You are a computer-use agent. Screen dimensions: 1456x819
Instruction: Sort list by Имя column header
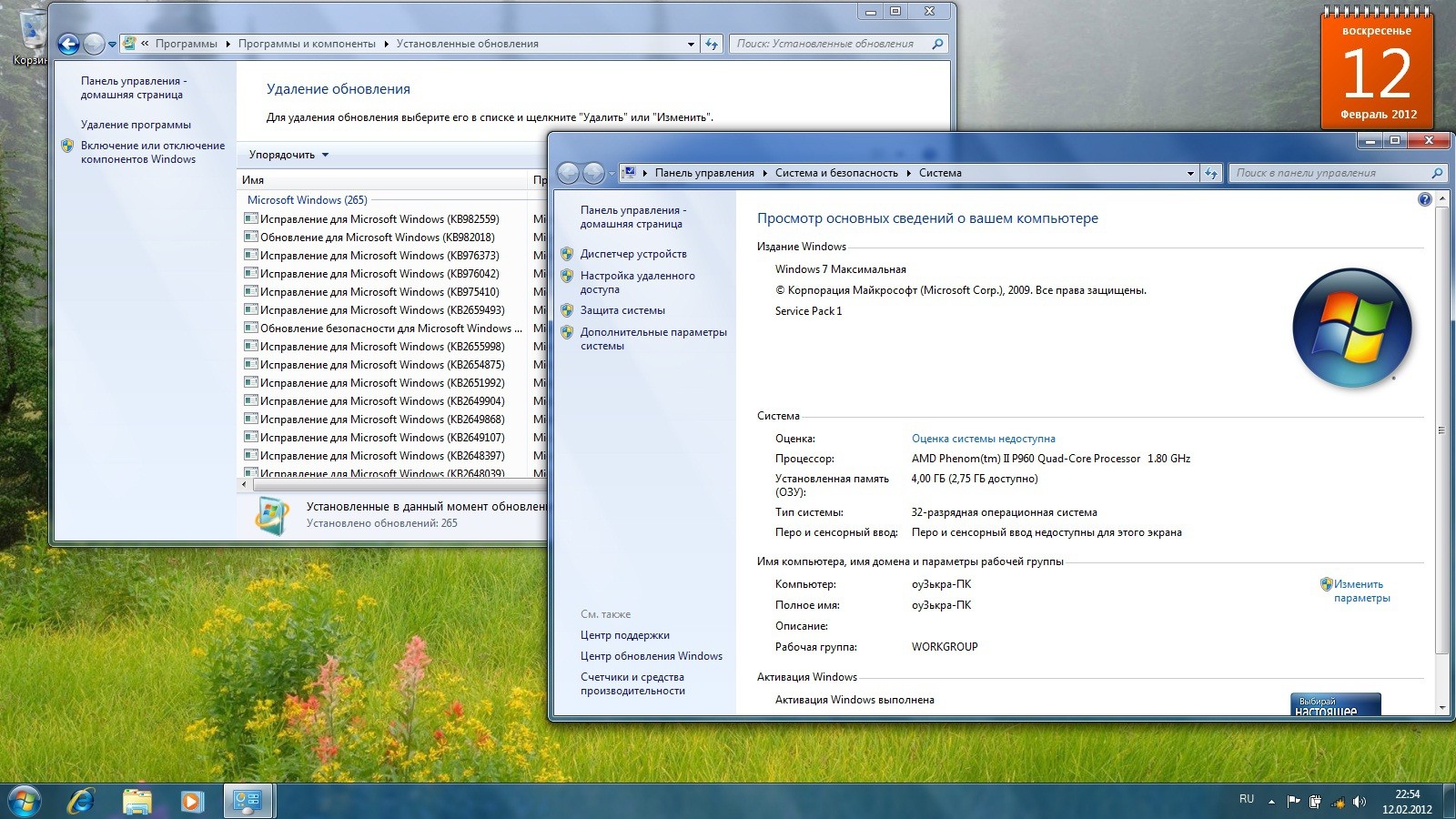click(x=382, y=180)
